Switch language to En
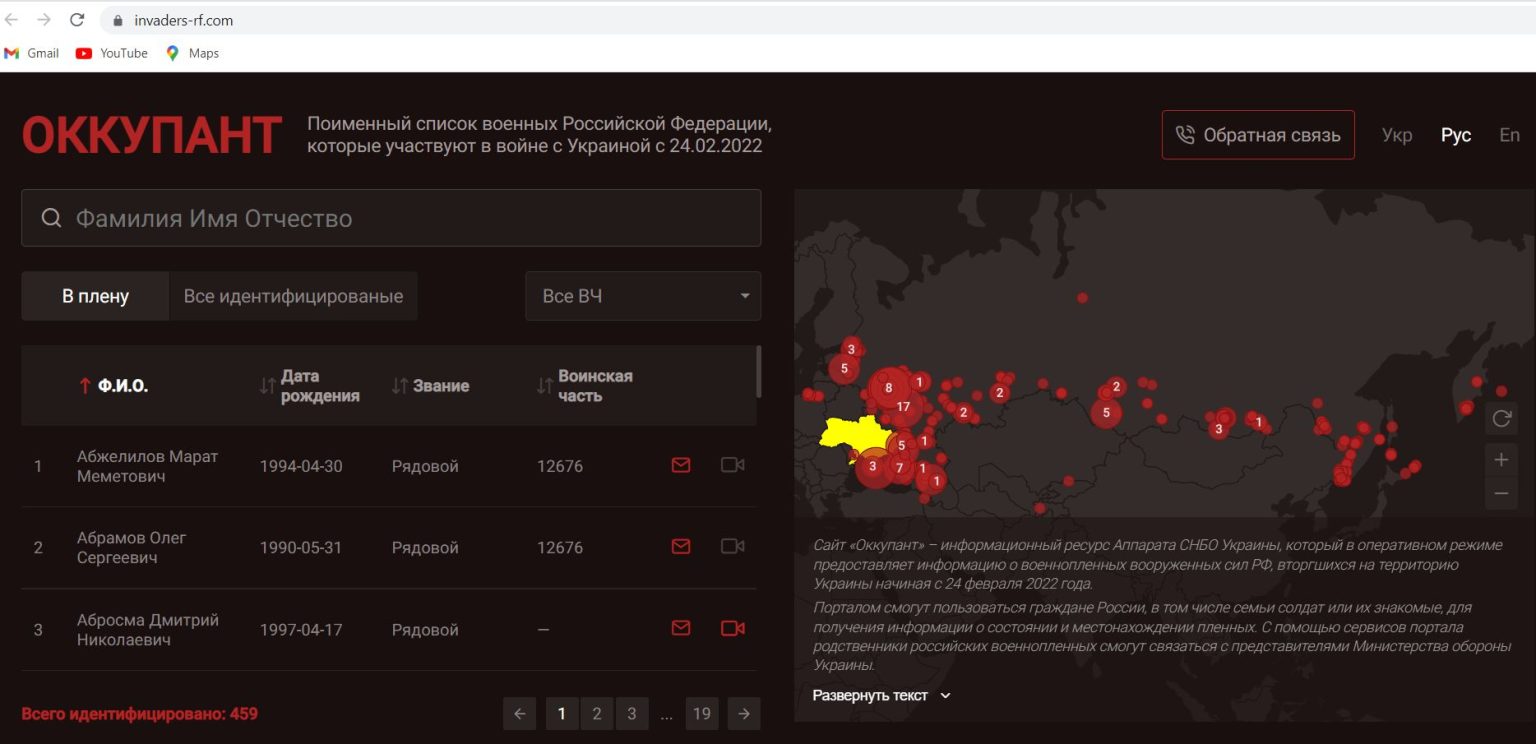Screen dimensions: 1536x744 point(1509,135)
